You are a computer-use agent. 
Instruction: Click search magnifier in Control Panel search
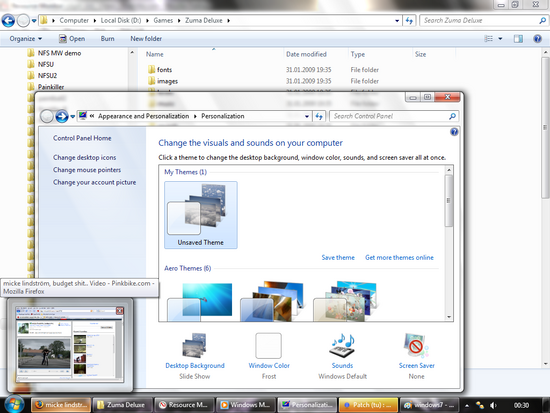[x=452, y=116]
